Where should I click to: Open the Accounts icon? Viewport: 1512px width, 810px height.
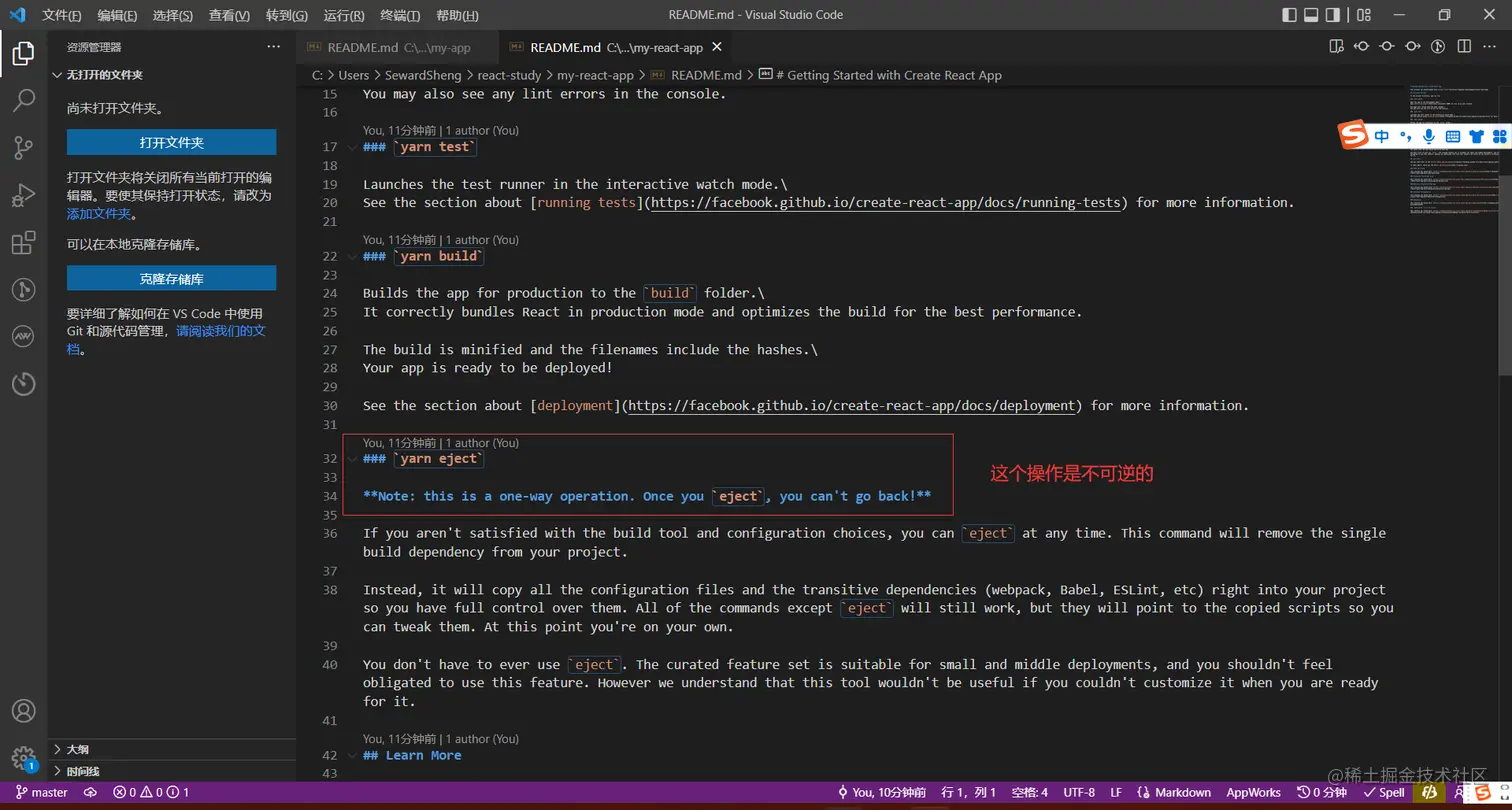pos(23,711)
